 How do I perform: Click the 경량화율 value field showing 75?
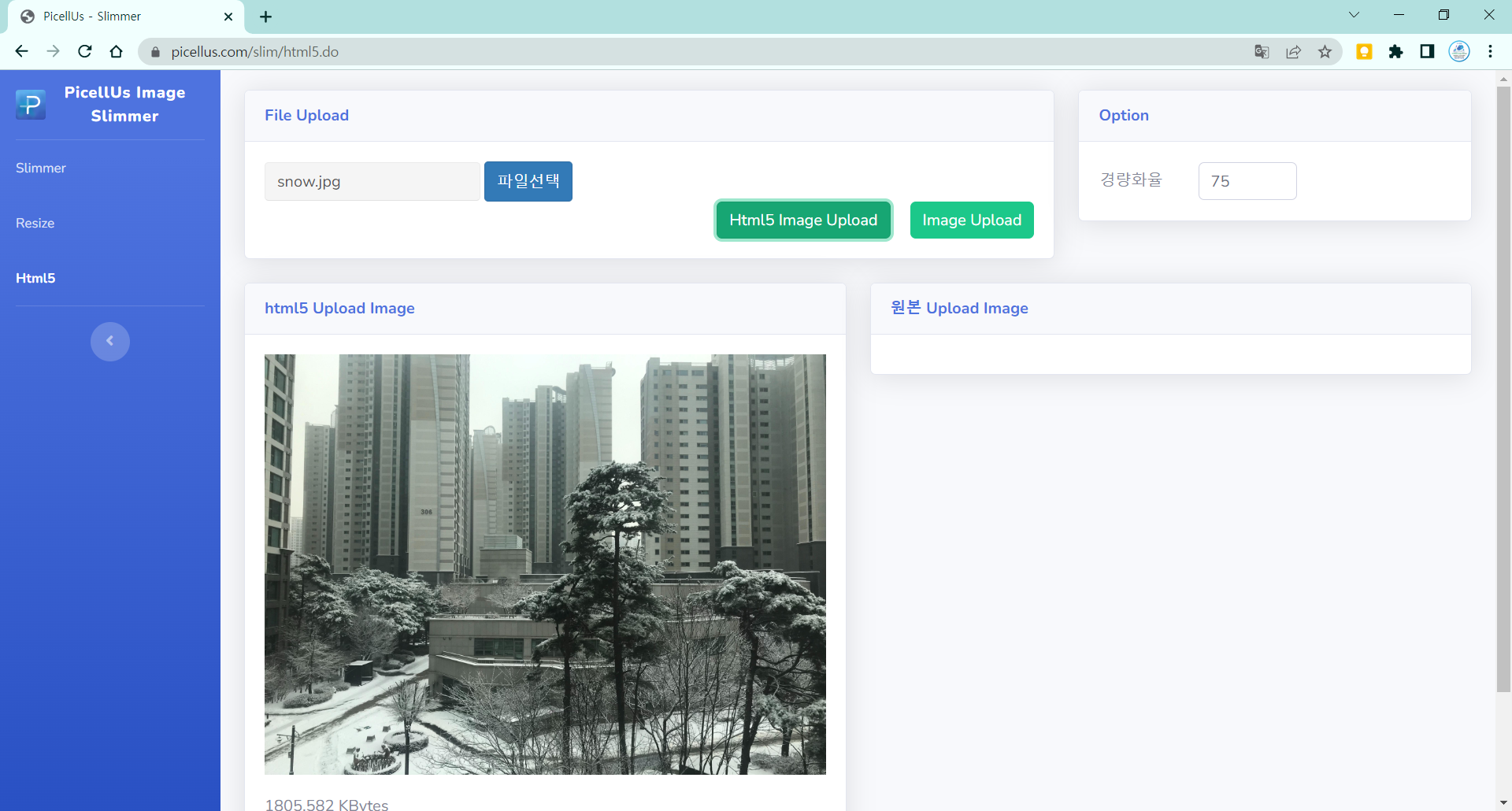[1247, 181]
